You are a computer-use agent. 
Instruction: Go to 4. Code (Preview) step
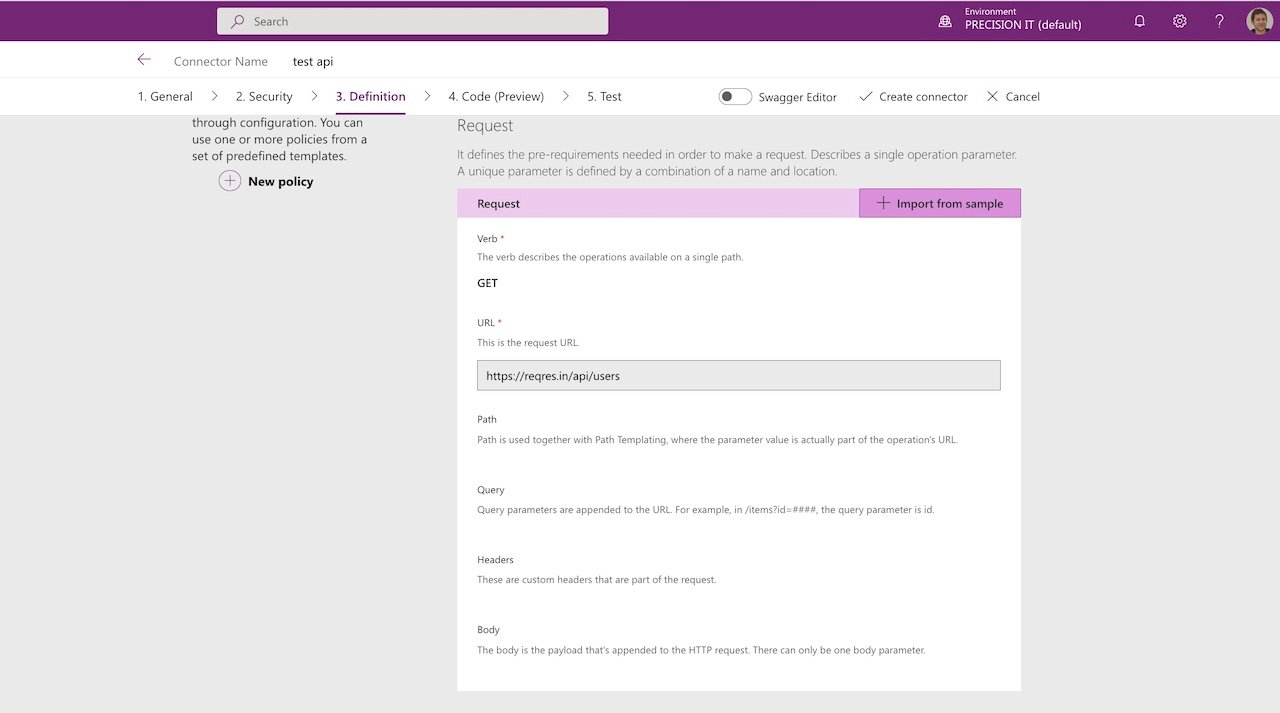click(496, 97)
